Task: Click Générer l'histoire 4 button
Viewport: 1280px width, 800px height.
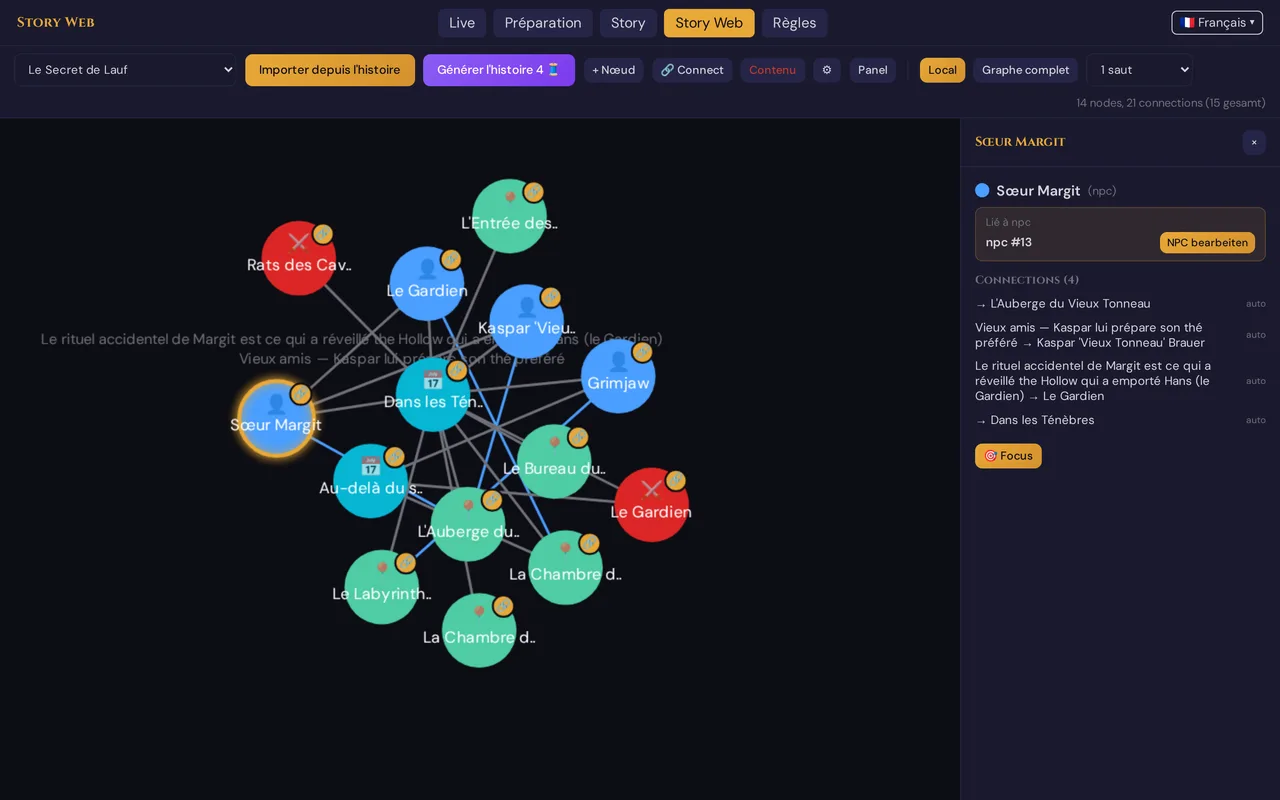Action: [x=499, y=70]
